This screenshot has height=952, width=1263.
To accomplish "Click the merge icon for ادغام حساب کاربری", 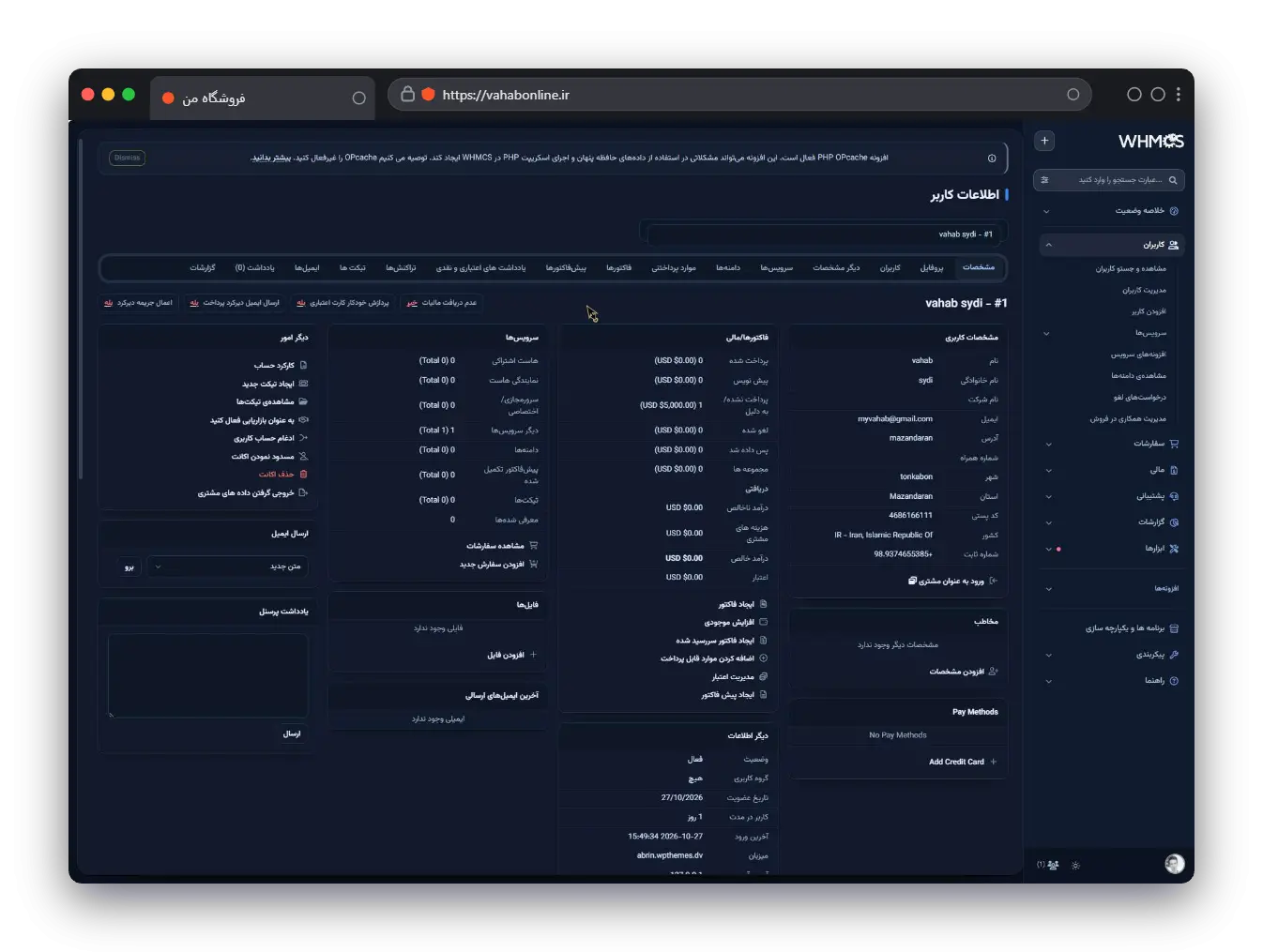I will click(303, 438).
